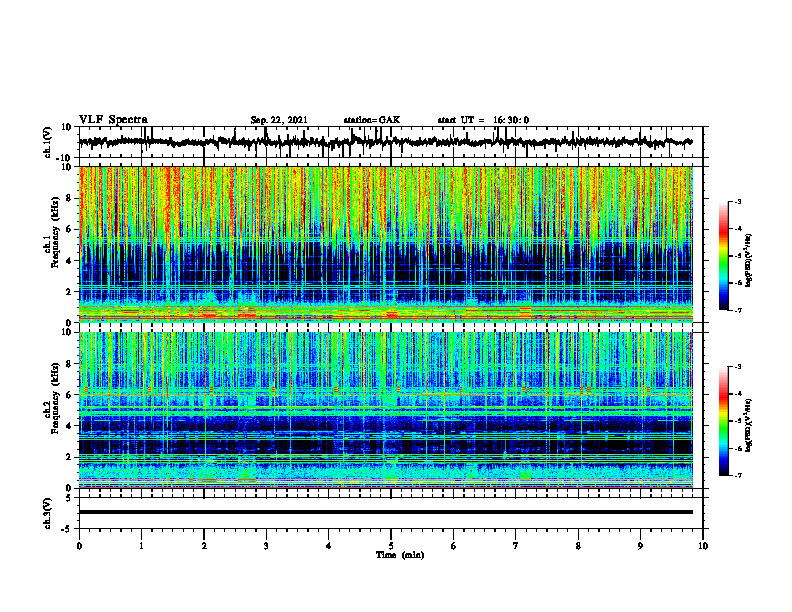Click the "-7" tick on ch.2 color bar
Screen dimensions: 792x612
pyautogui.click(x=737, y=475)
